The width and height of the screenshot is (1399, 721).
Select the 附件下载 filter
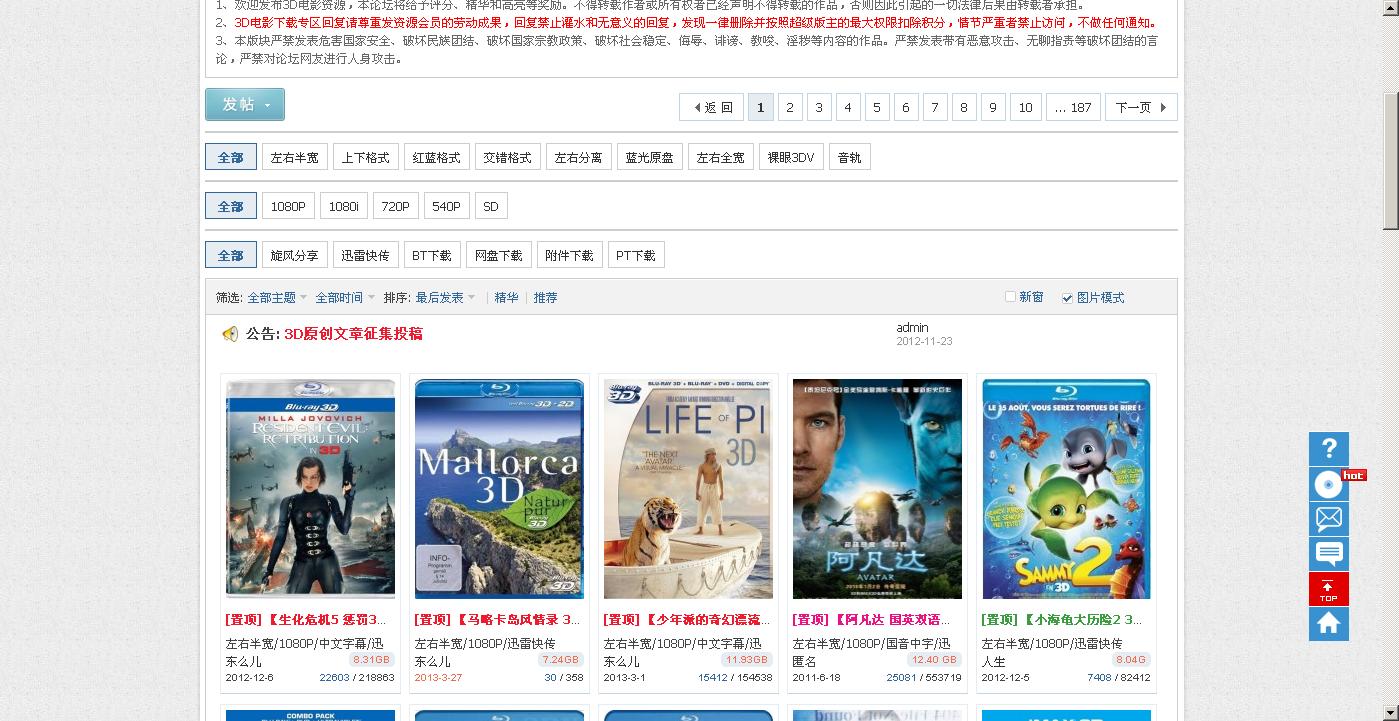[x=569, y=255]
